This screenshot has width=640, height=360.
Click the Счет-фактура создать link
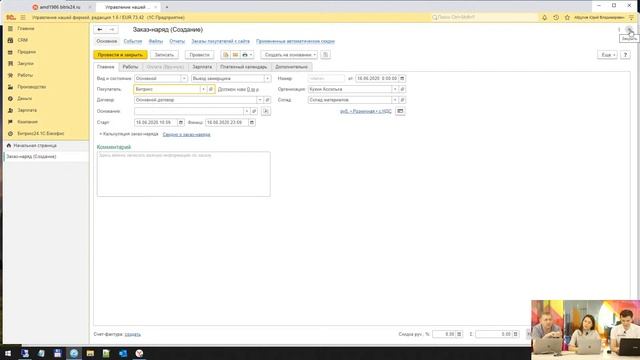tap(133, 334)
